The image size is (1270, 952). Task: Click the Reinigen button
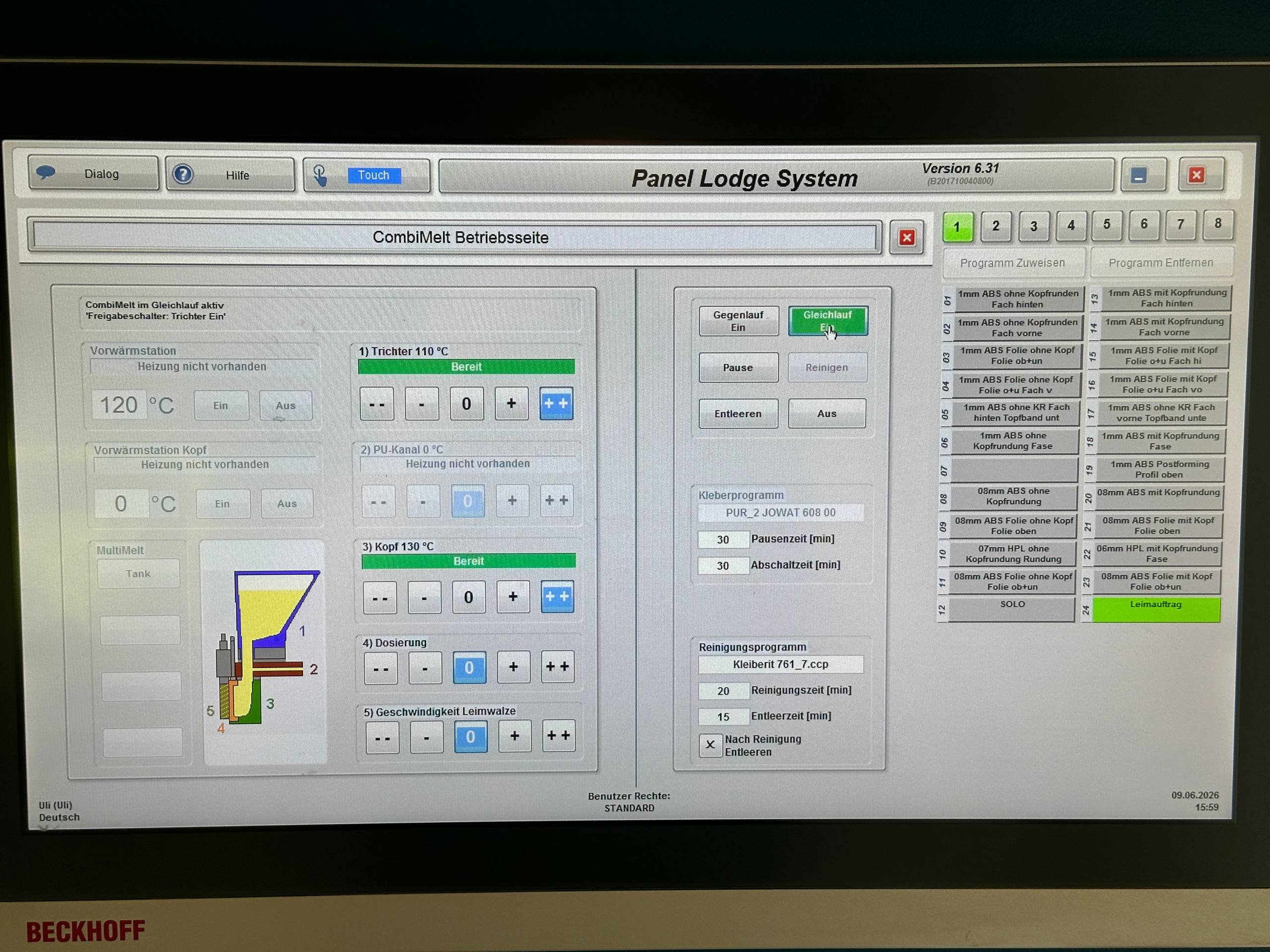(x=827, y=367)
